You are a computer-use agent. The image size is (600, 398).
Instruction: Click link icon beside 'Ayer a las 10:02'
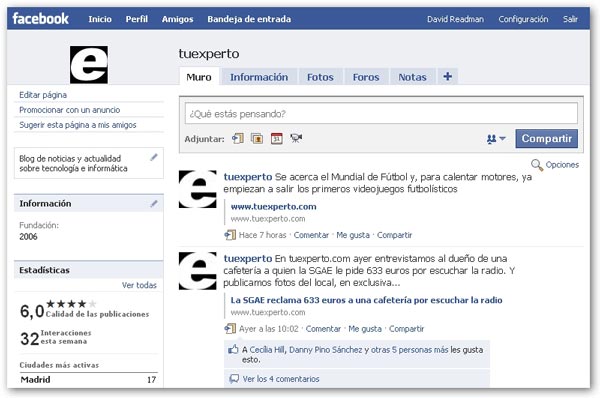[230, 328]
